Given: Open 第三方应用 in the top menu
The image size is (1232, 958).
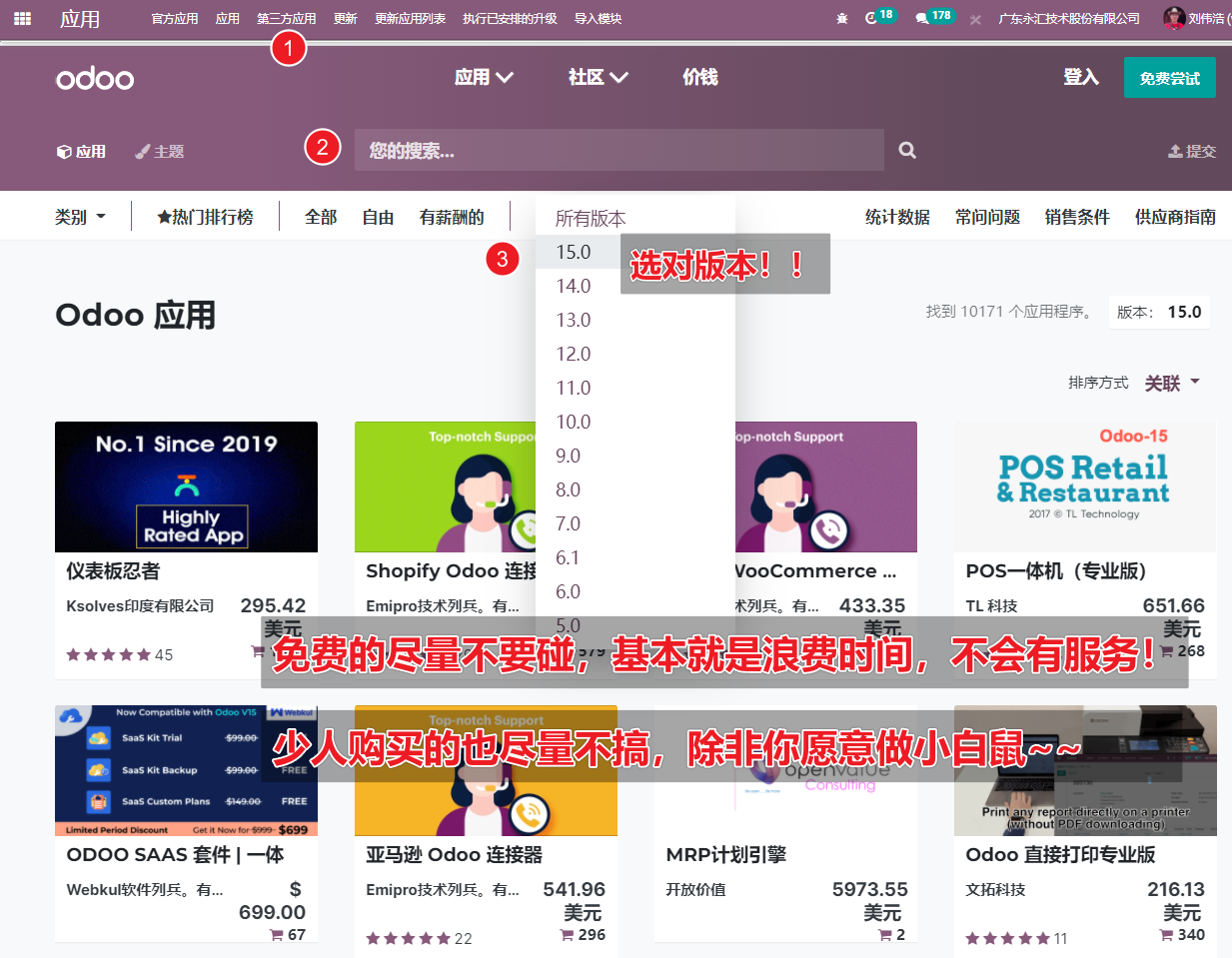Looking at the screenshot, I should click(x=286, y=19).
